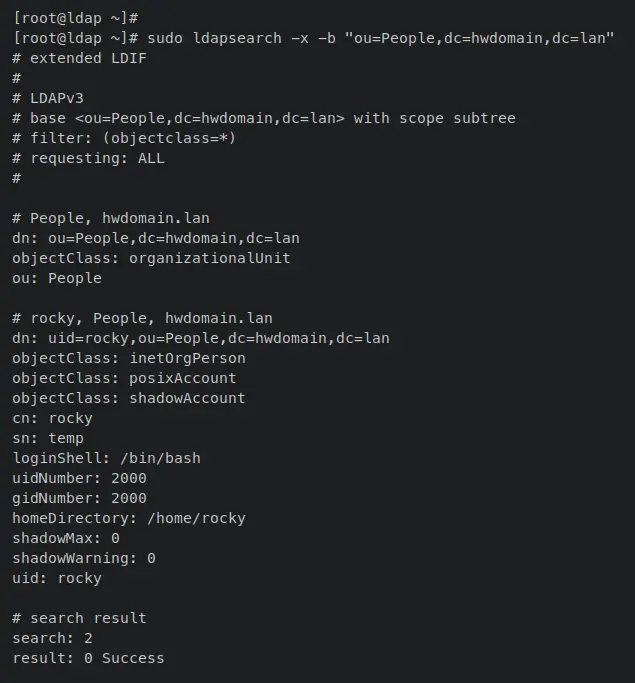Click the homeDirectory /home/rocky line

tap(129, 518)
